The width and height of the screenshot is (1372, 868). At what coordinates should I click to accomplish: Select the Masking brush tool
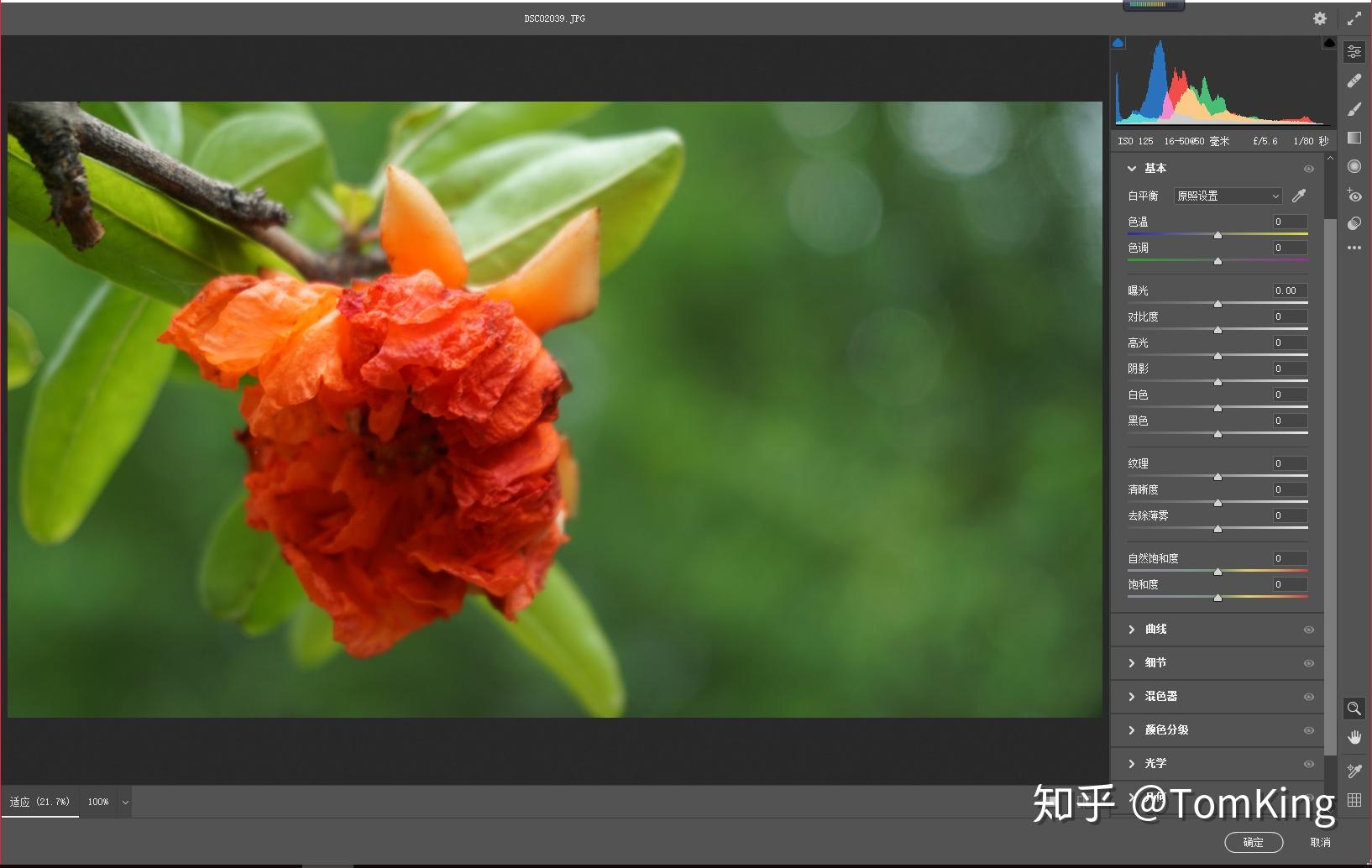pyautogui.click(x=1354, y=109)
